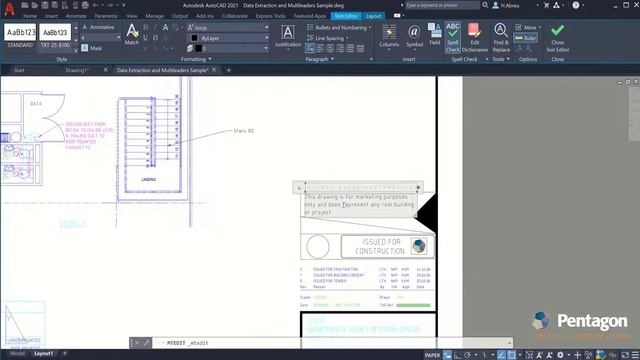Click the Open folder icon in quick access
The image size is (640, 360).
(x=35, y=5)
